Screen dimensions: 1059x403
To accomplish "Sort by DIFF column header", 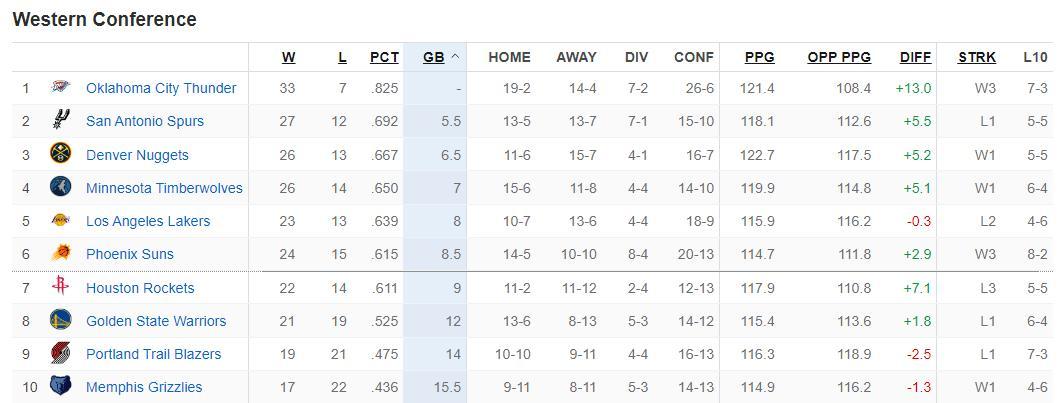I will pyautogui.click(x=915, y=57).
